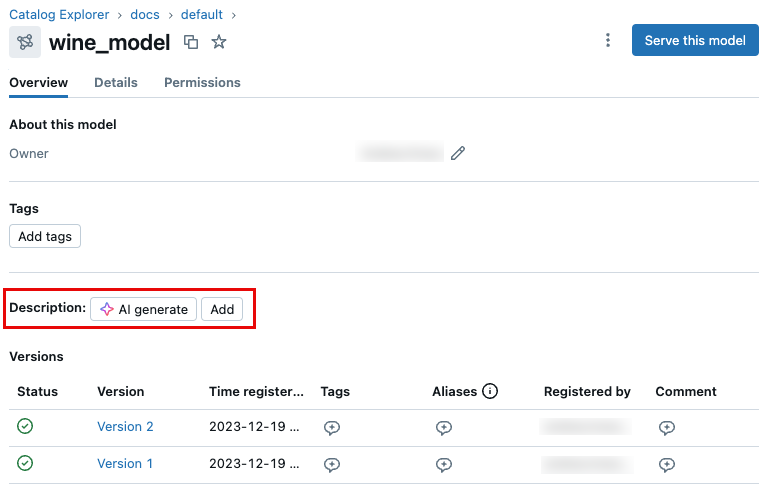Image resolution: width=766 pixels, height=484 pixels.
Task: Add a tag to Version 1
Action: 333,464
